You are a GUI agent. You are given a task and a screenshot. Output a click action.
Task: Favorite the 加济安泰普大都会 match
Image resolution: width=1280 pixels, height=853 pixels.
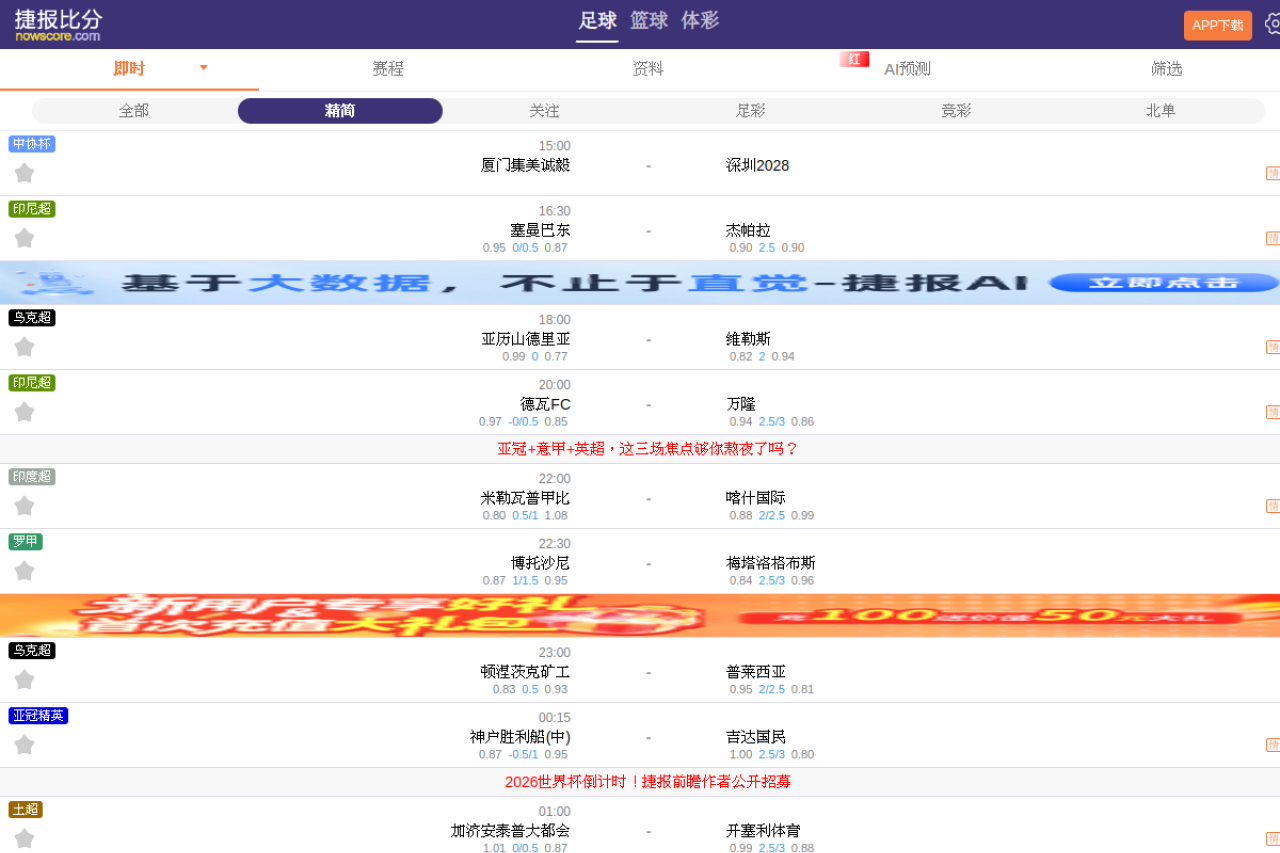(24, 838)
